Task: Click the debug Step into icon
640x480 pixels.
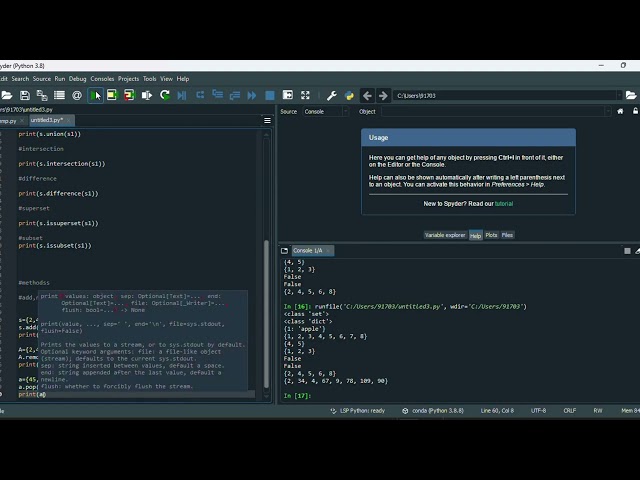Action: pos(218,96)
